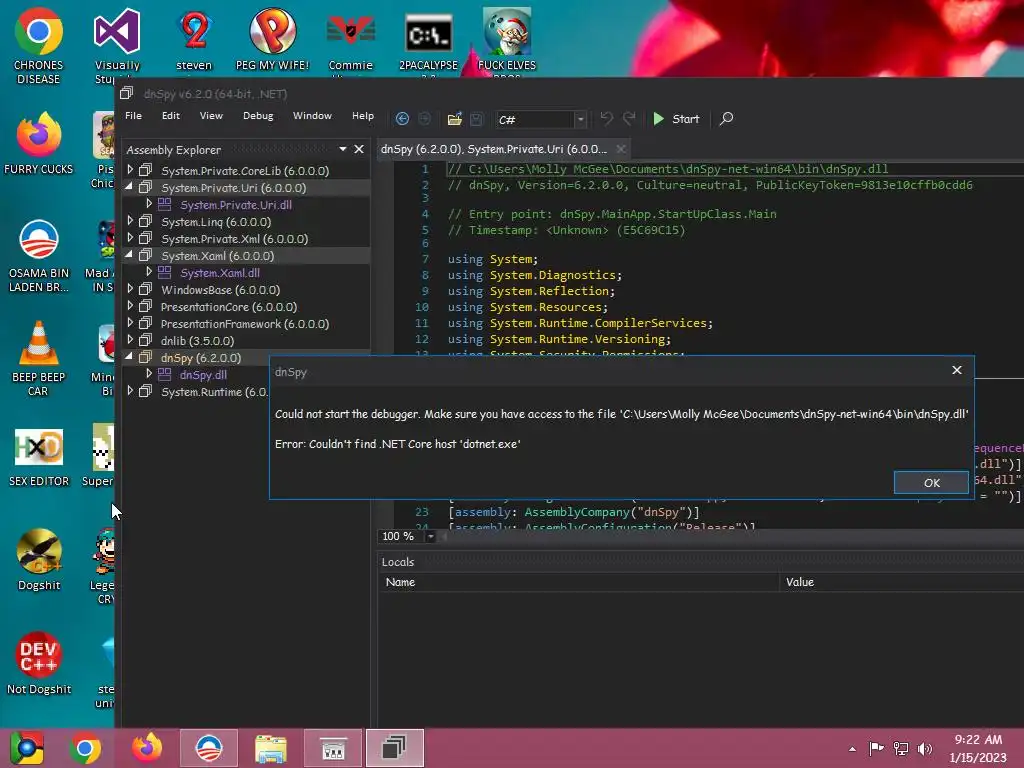
Task: Collapse System.Private.Uri node
Action: tap(129, 187)
